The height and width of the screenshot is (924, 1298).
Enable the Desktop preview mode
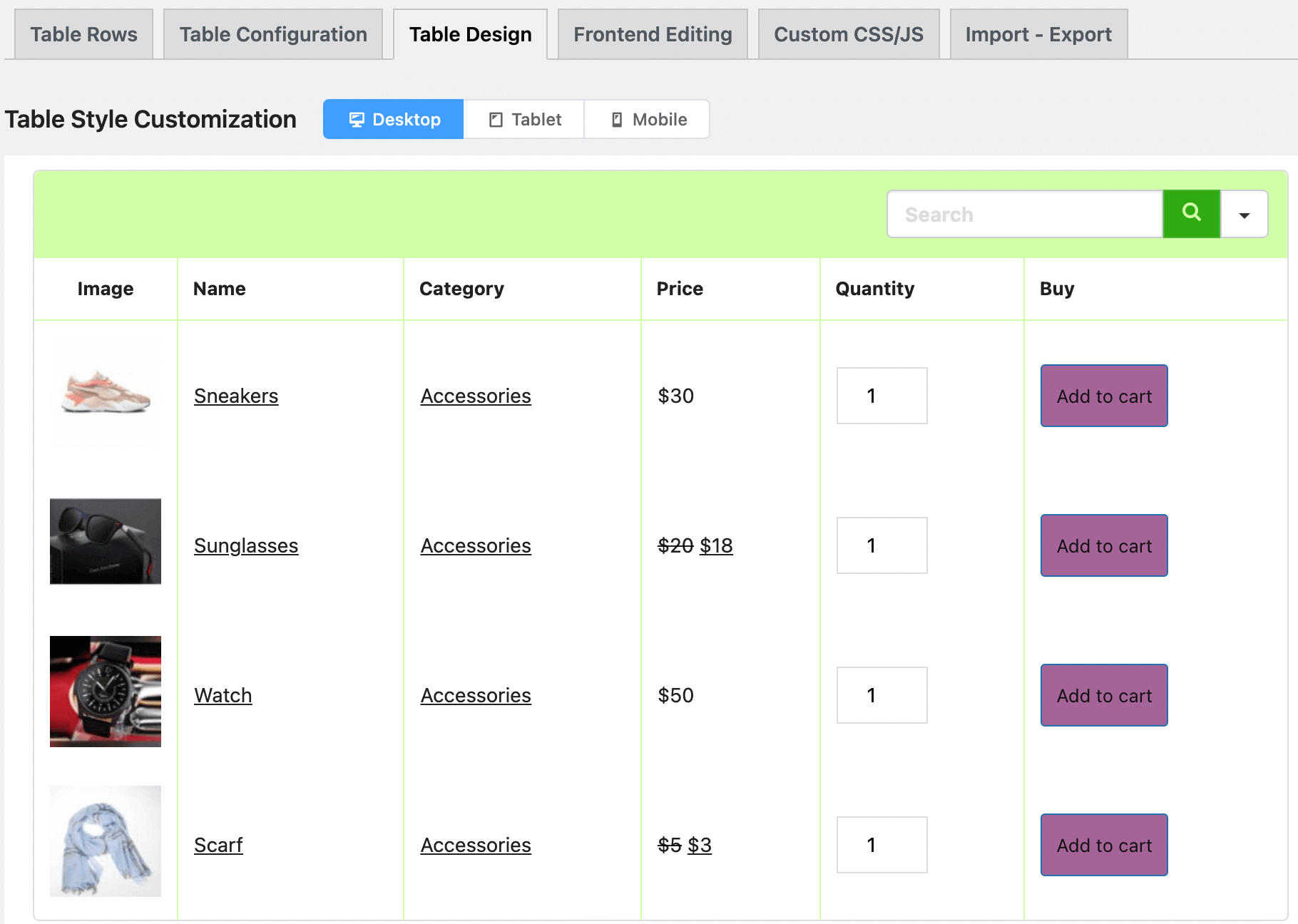(x=392, y=119)
